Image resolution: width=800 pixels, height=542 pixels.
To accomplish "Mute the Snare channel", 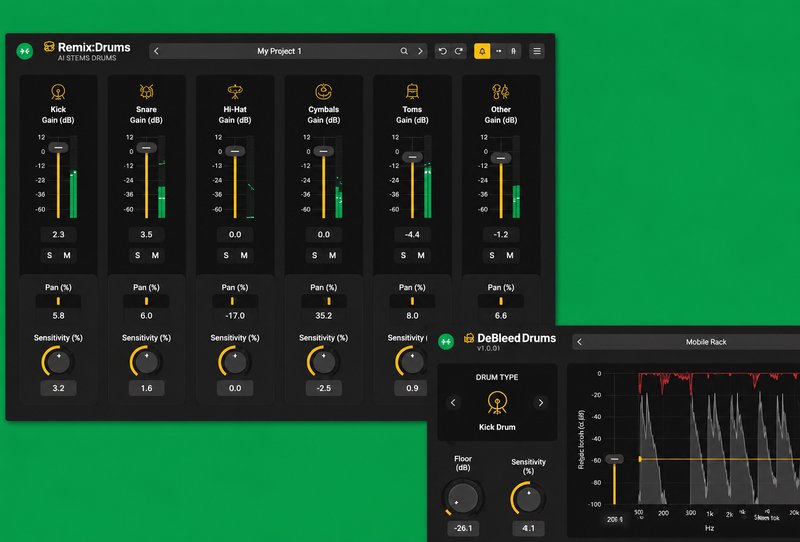I will tap(155, 255).
